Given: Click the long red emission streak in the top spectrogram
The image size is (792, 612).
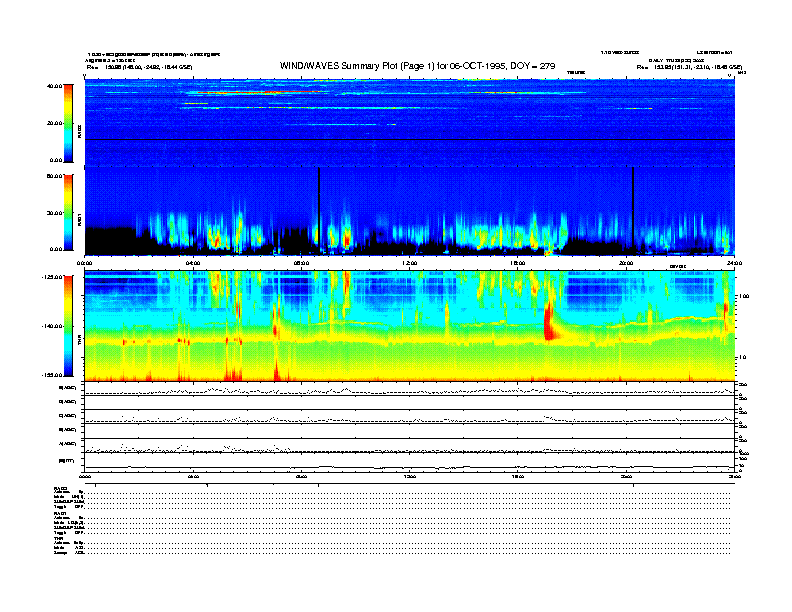Looking at the screenshot, I should [258, 92].
